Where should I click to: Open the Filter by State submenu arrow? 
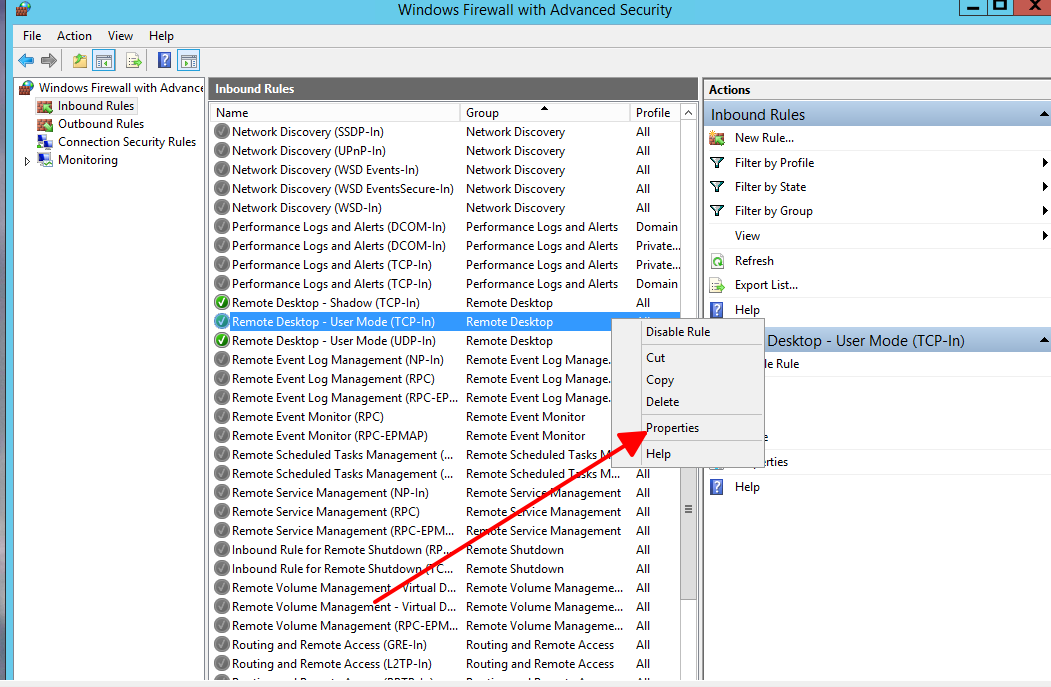(x=1044, y=187)
